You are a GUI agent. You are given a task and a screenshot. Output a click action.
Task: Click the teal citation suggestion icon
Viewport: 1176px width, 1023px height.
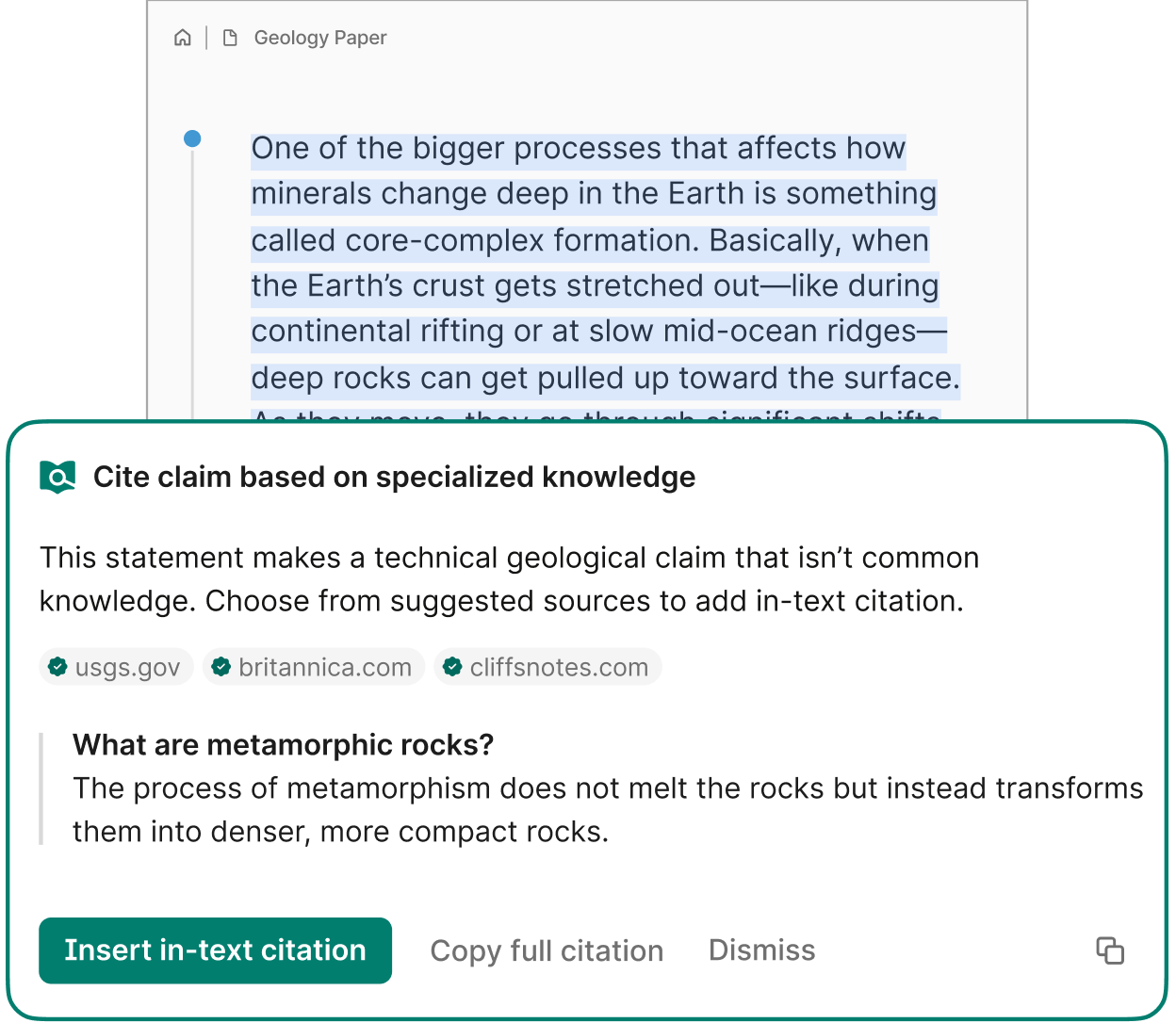point(57,477)
